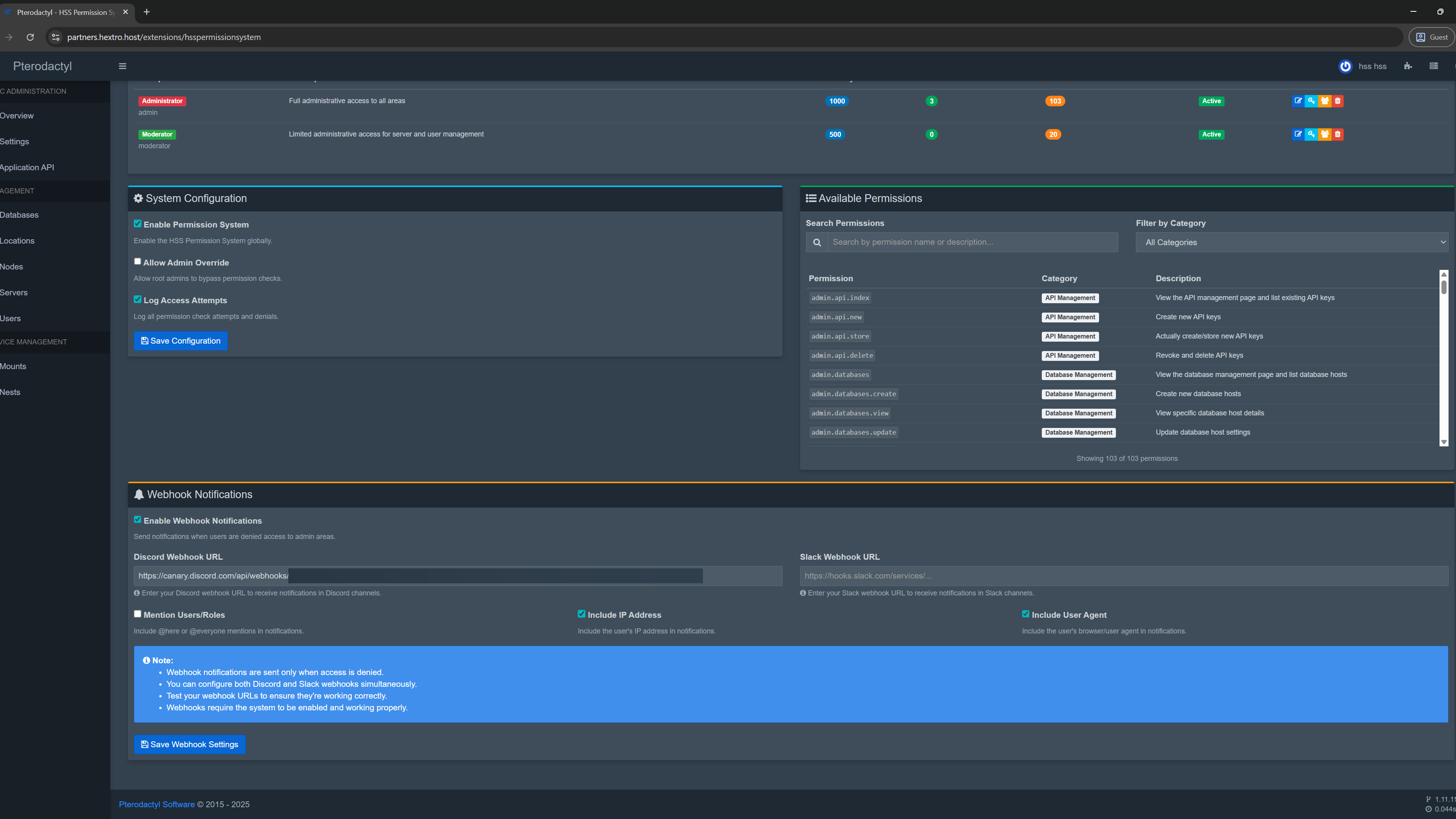
Task: Click Slack Webhook URL input field
Action: 1123,576
